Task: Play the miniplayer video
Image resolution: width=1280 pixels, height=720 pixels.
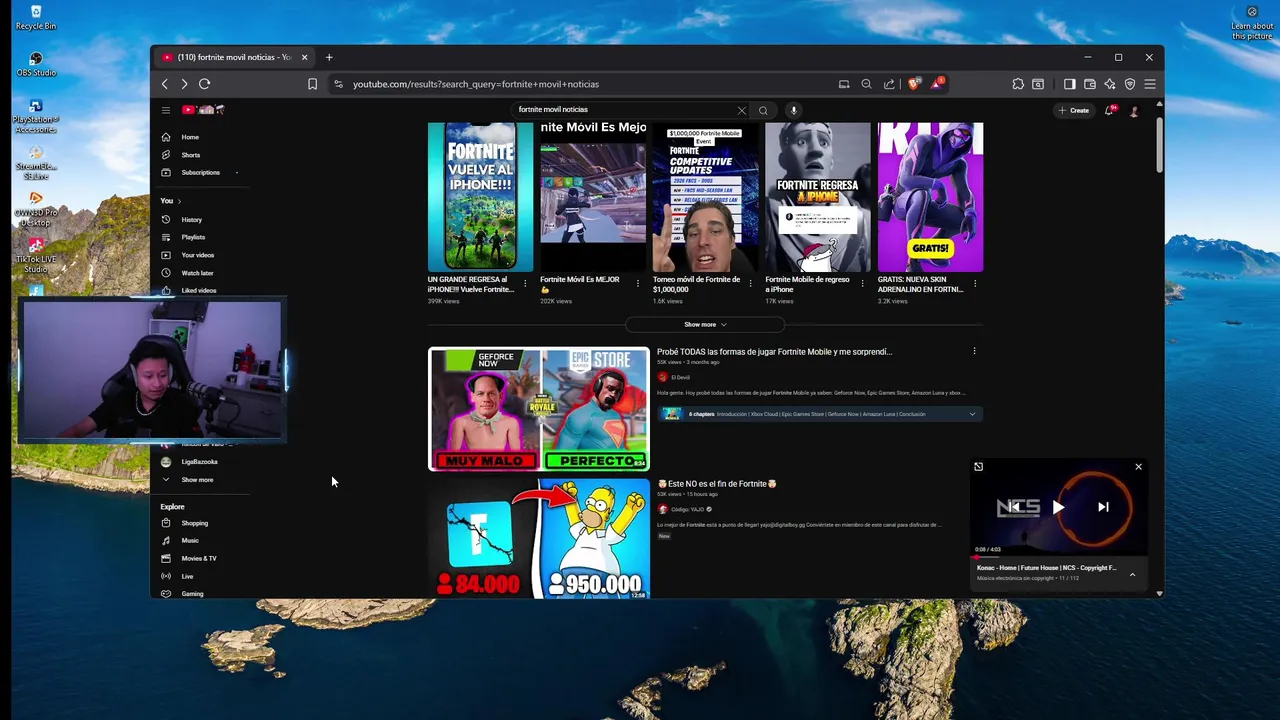Action: pos(1058,507)
